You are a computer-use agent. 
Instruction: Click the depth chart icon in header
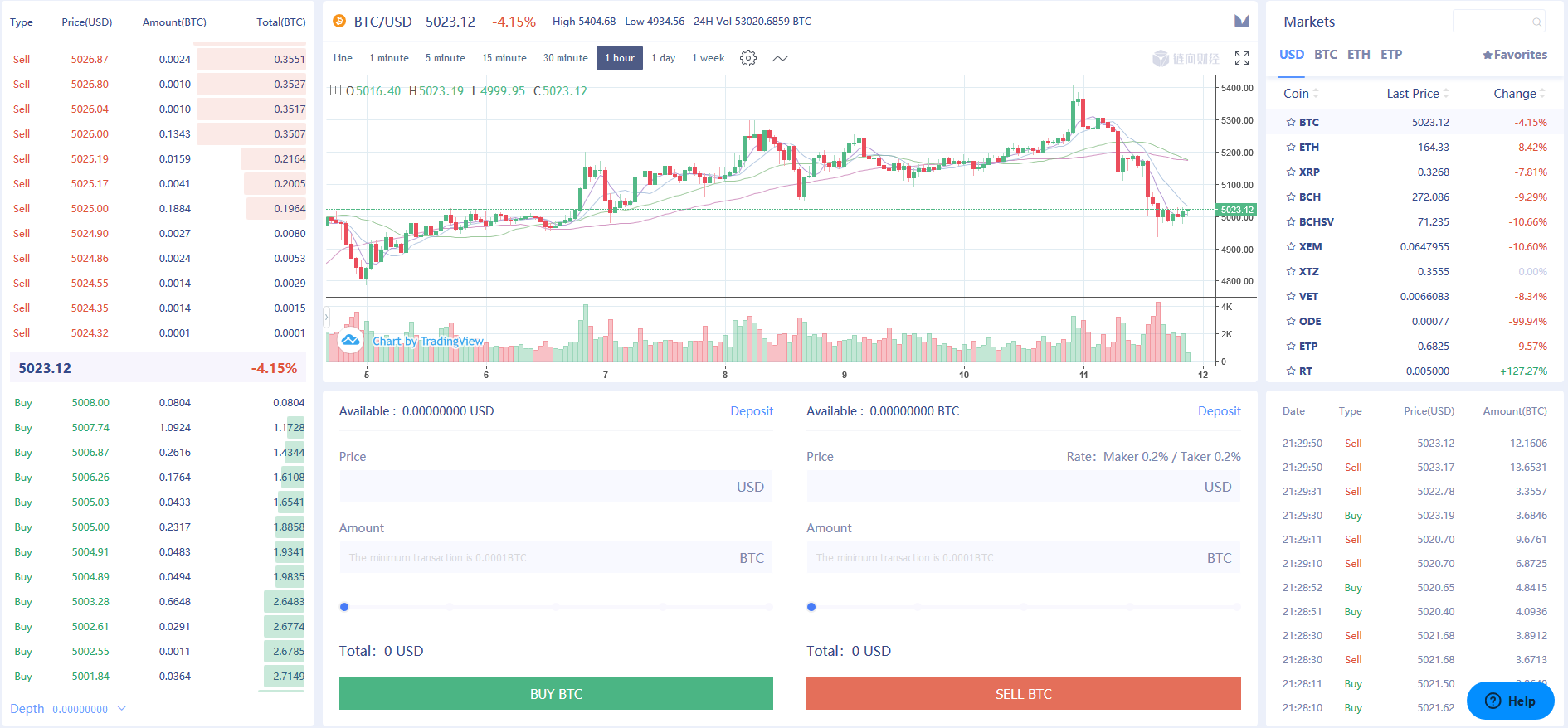(1242, 21)
